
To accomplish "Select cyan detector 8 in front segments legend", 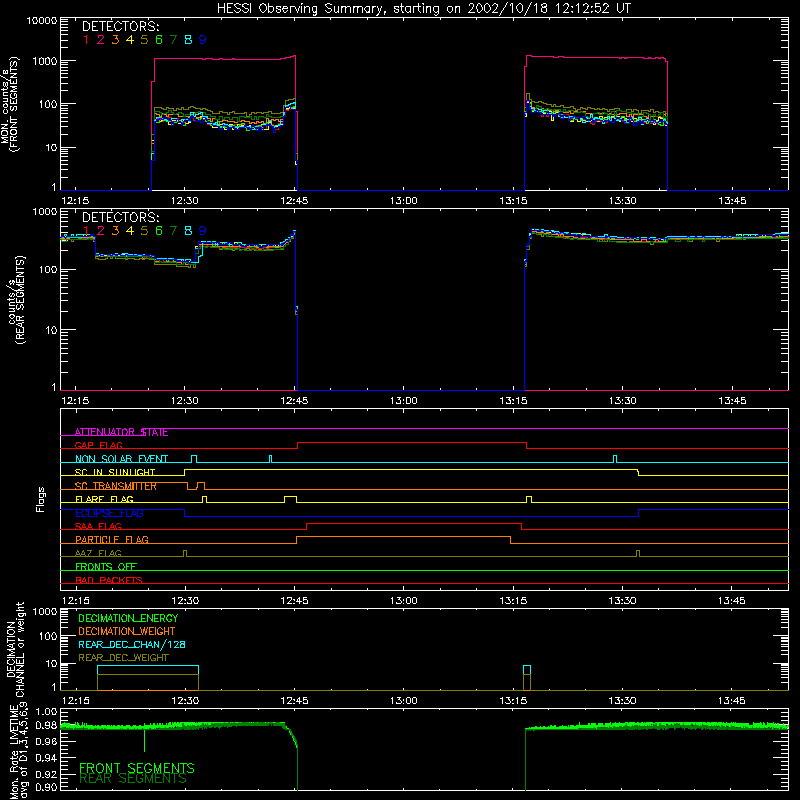I will click(188, 40).
